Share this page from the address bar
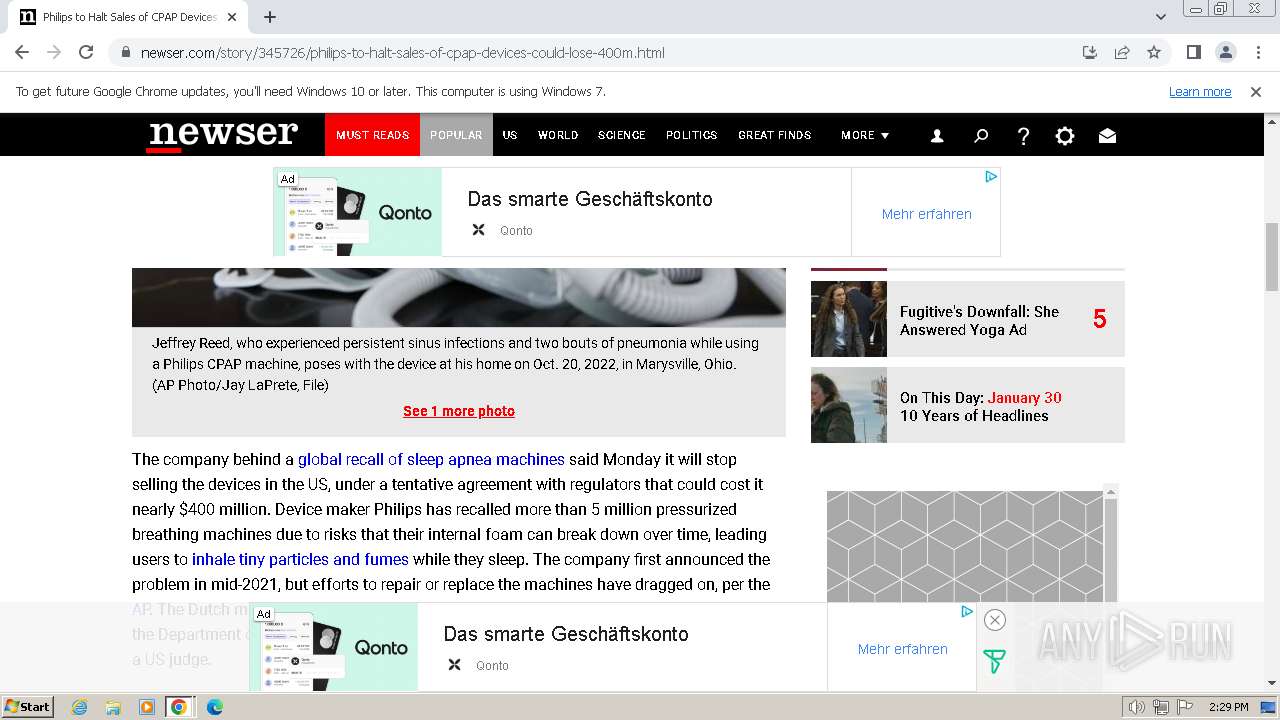This screenshot has height=720, width=1280. tap(1122, 52)
